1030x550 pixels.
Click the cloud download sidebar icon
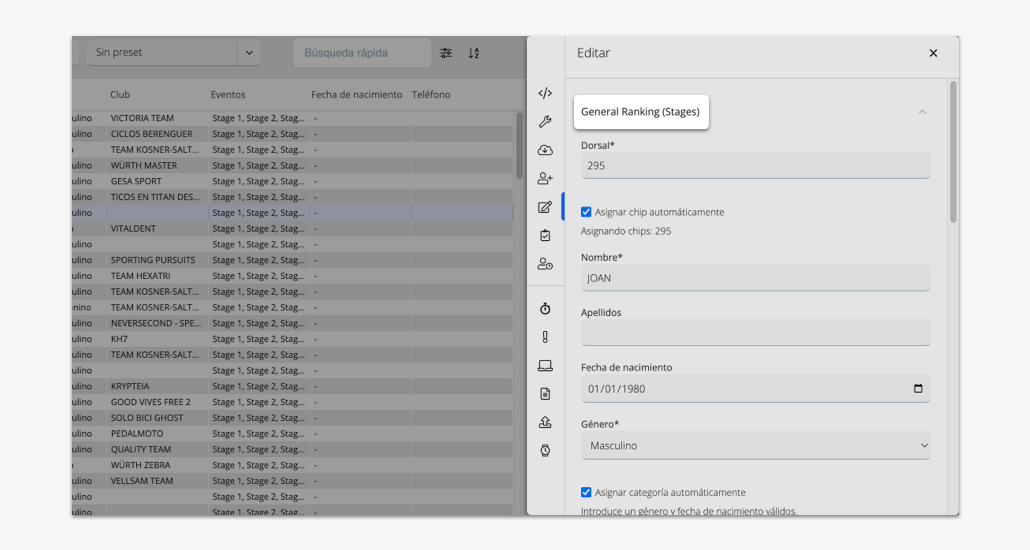[x=545, y=150]
